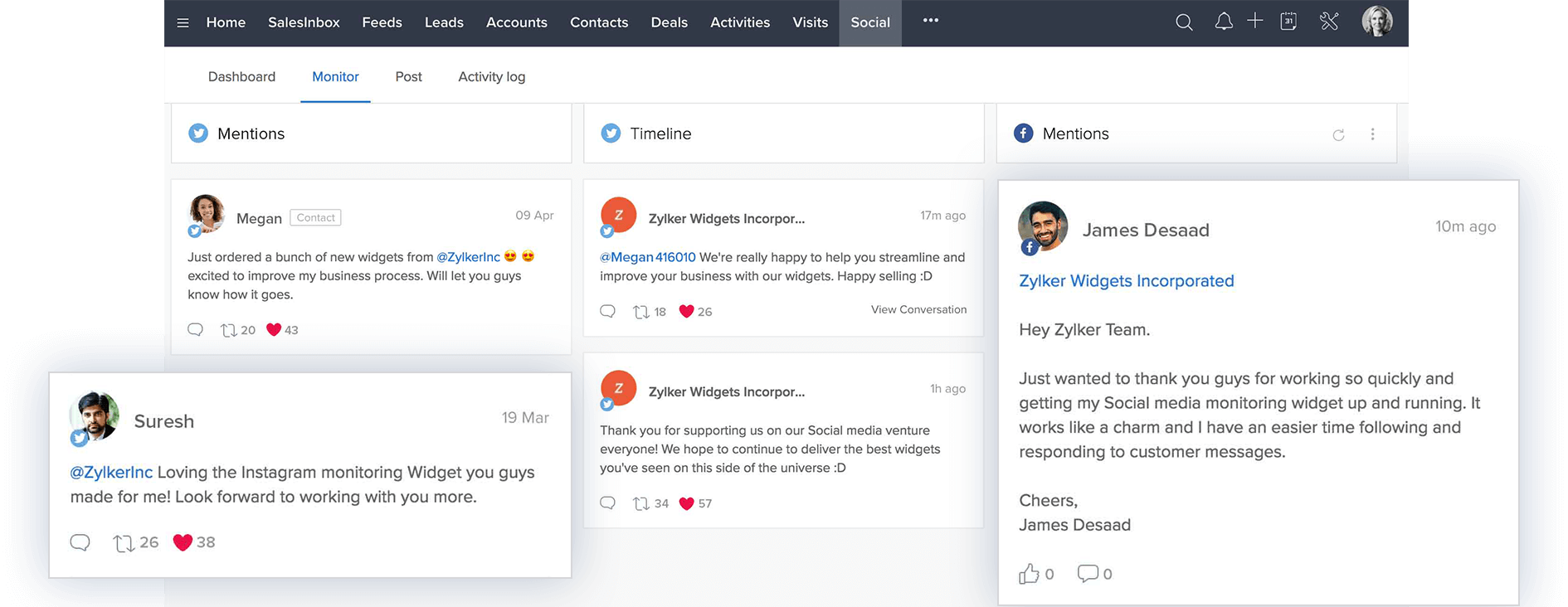Click the Twitter icon beside Mentions
This screenshot has width=1568, height=607.
coord(198,134)
